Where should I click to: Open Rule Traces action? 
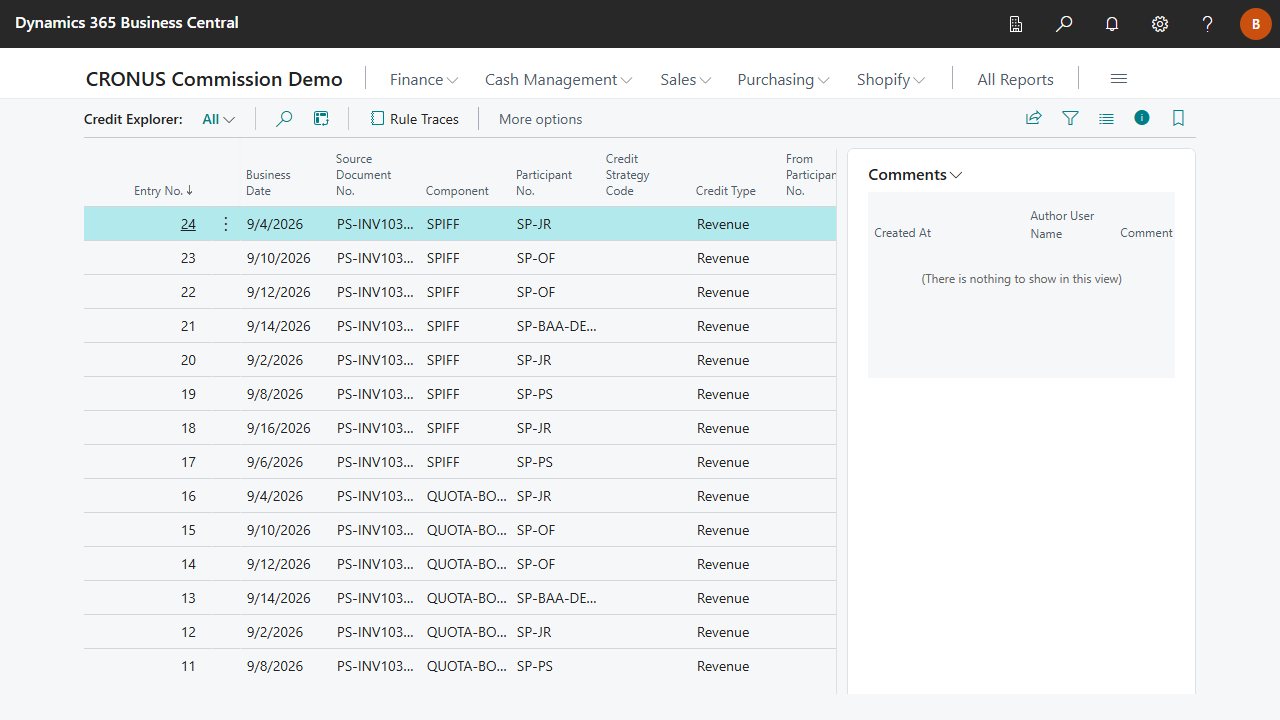pyautogui.click(x=414, y=119)
